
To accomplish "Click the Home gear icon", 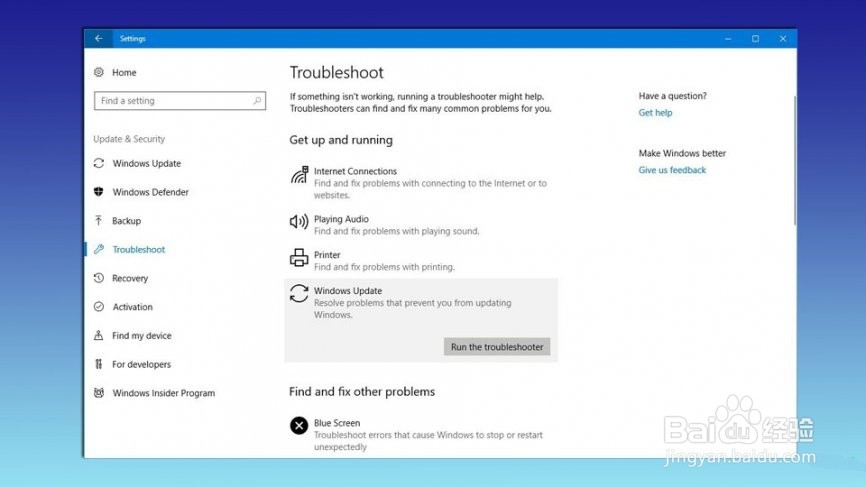I will pos(99,72).
